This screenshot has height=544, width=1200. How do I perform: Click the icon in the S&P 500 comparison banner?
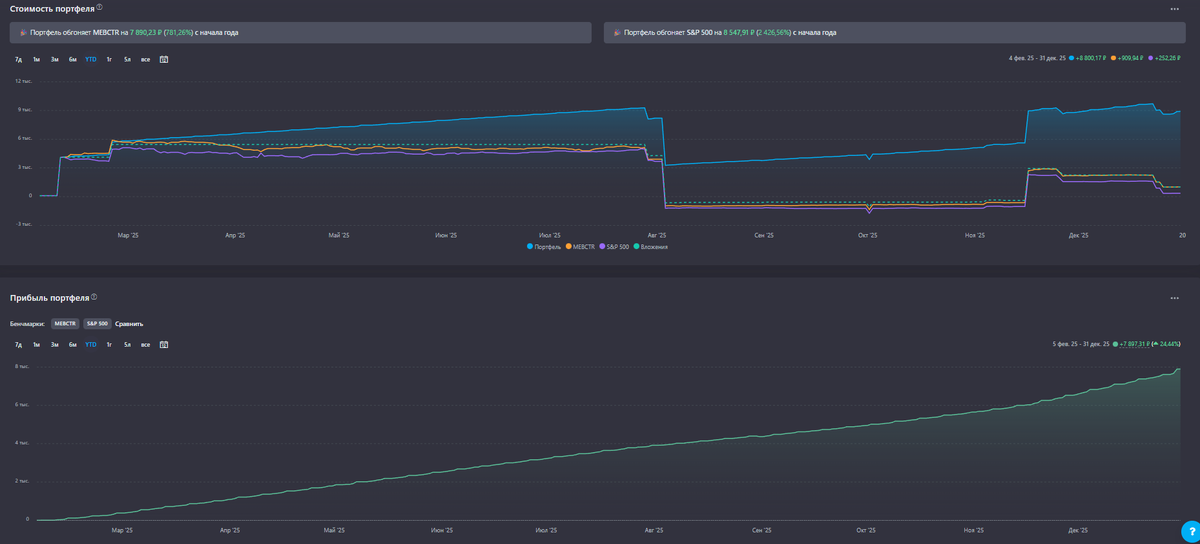pyautogui.click(x=616, y=33)
